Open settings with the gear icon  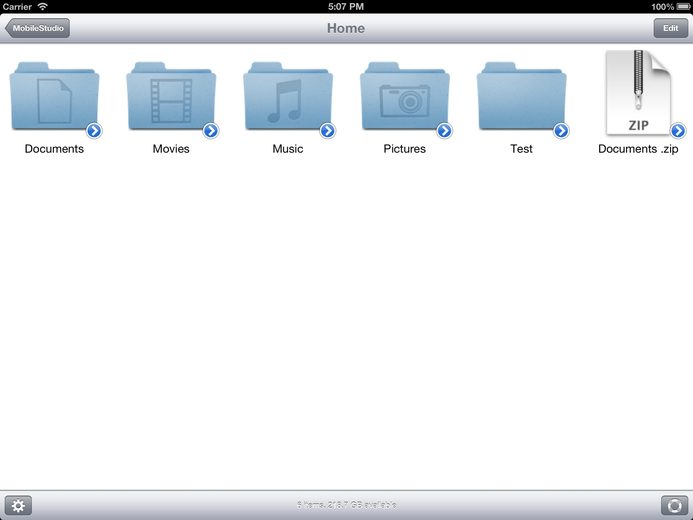point(18,505)
